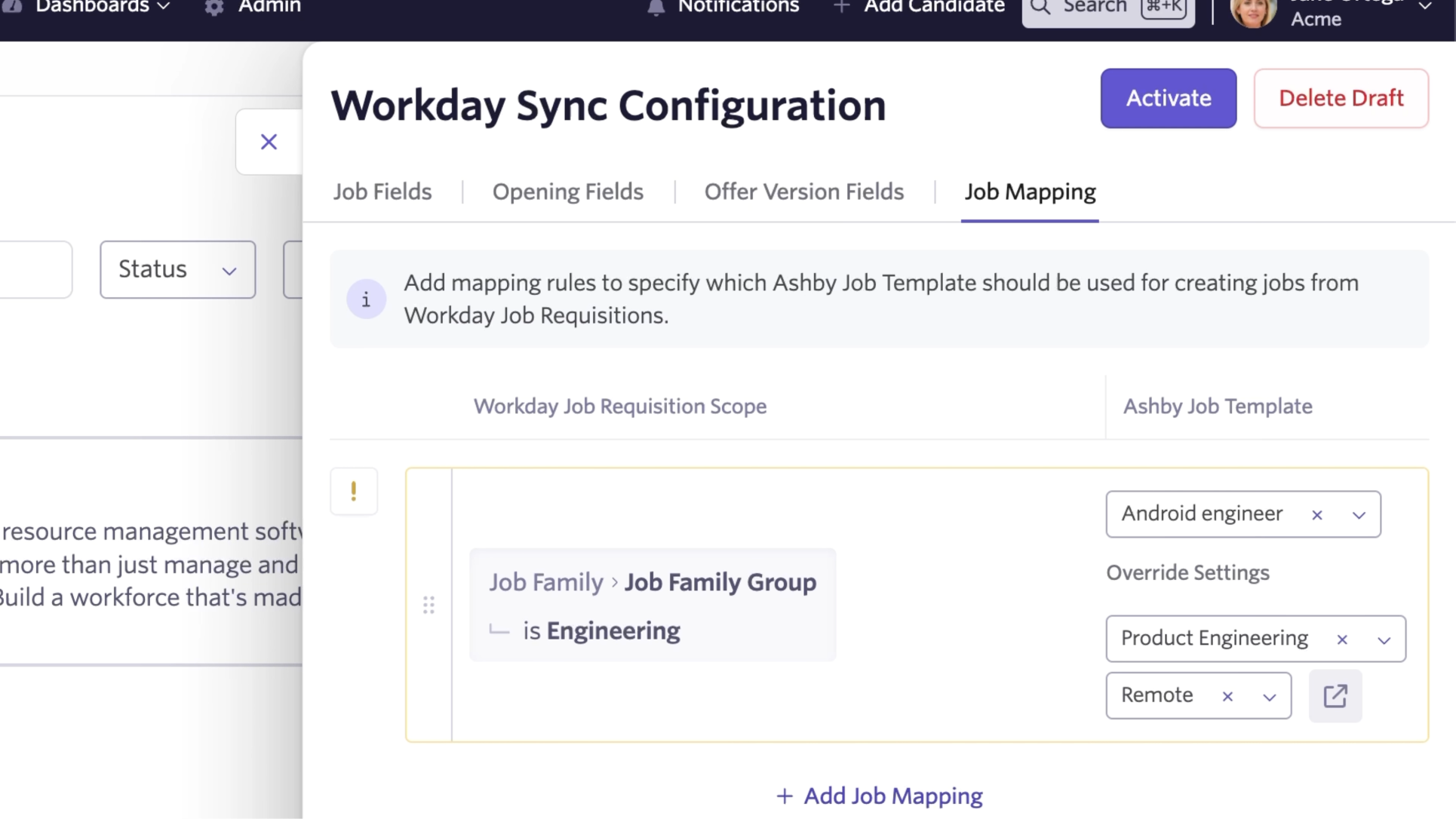Screen dimensions: 1456x819
Task: Click the Admin gear icon
Action: 214,8
